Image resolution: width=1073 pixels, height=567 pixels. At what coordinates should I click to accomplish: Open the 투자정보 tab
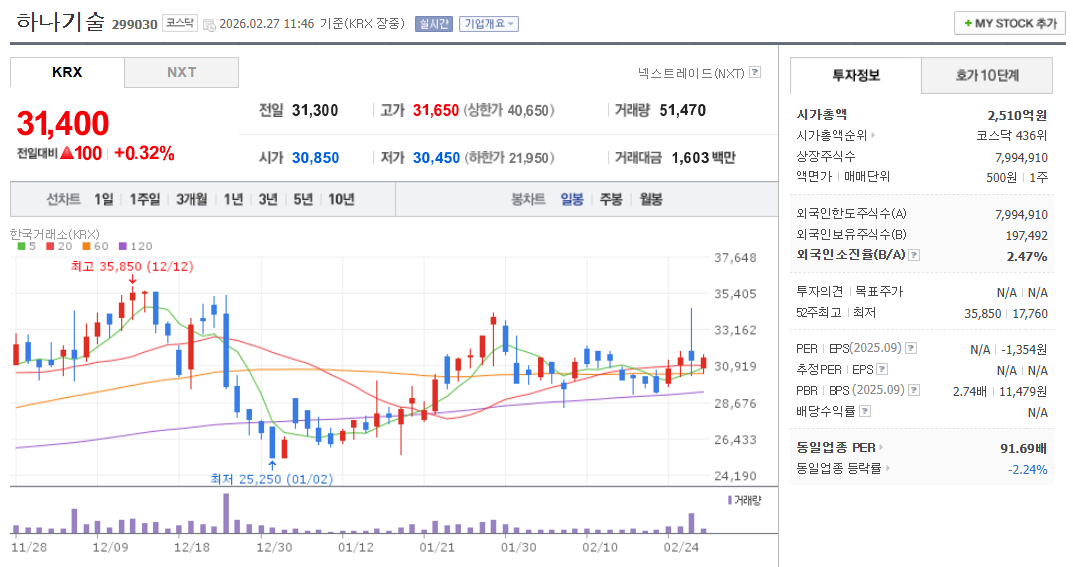click(855, 75)
